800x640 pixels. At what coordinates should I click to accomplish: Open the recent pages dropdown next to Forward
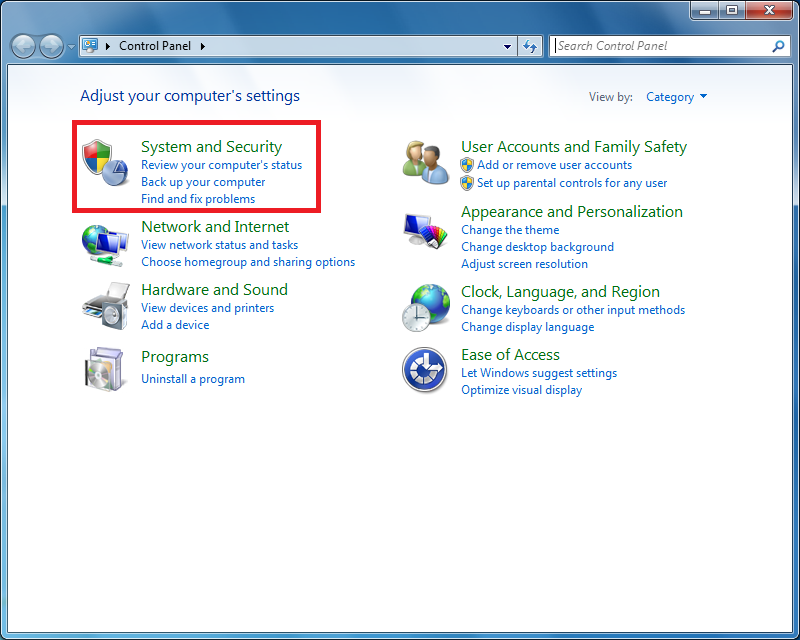[71, 46]
